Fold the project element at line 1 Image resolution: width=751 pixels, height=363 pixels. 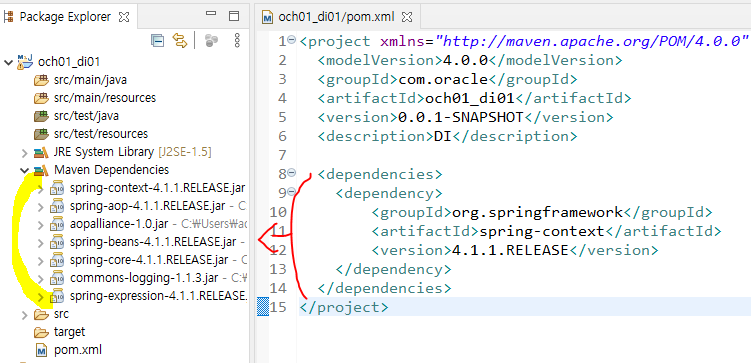292,41
